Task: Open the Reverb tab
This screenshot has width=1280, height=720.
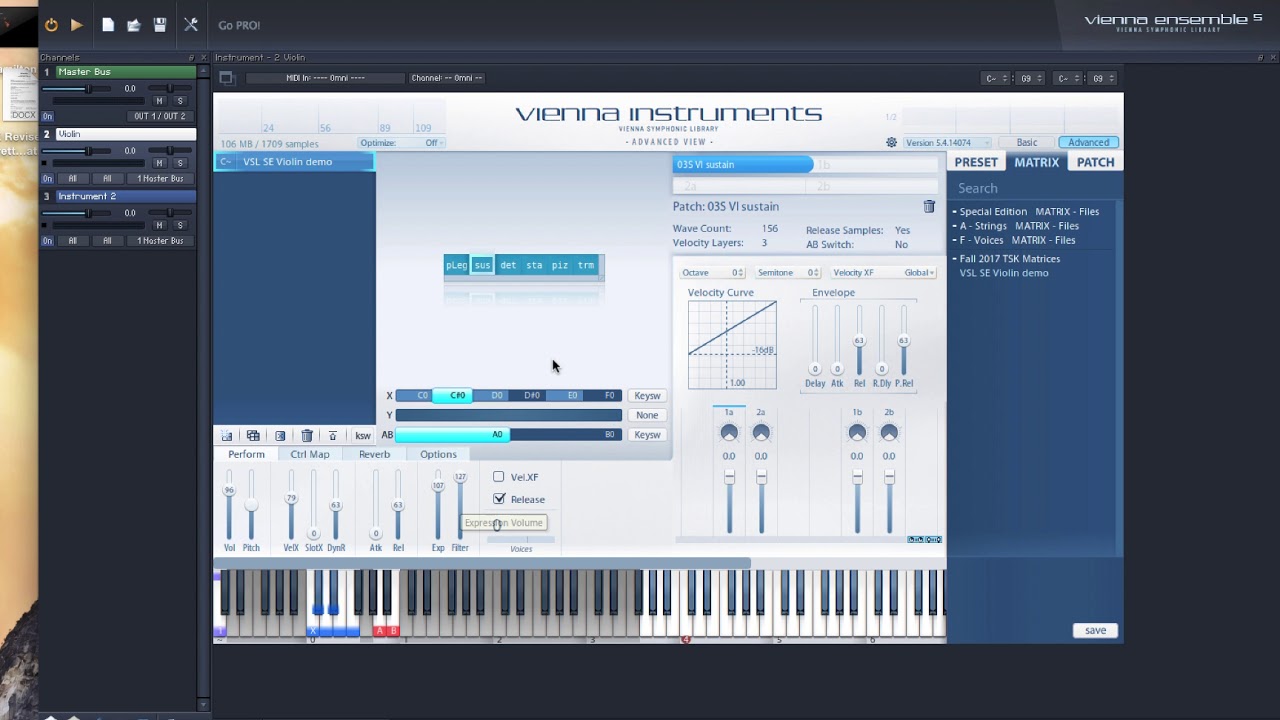Action: pos(374,454)
